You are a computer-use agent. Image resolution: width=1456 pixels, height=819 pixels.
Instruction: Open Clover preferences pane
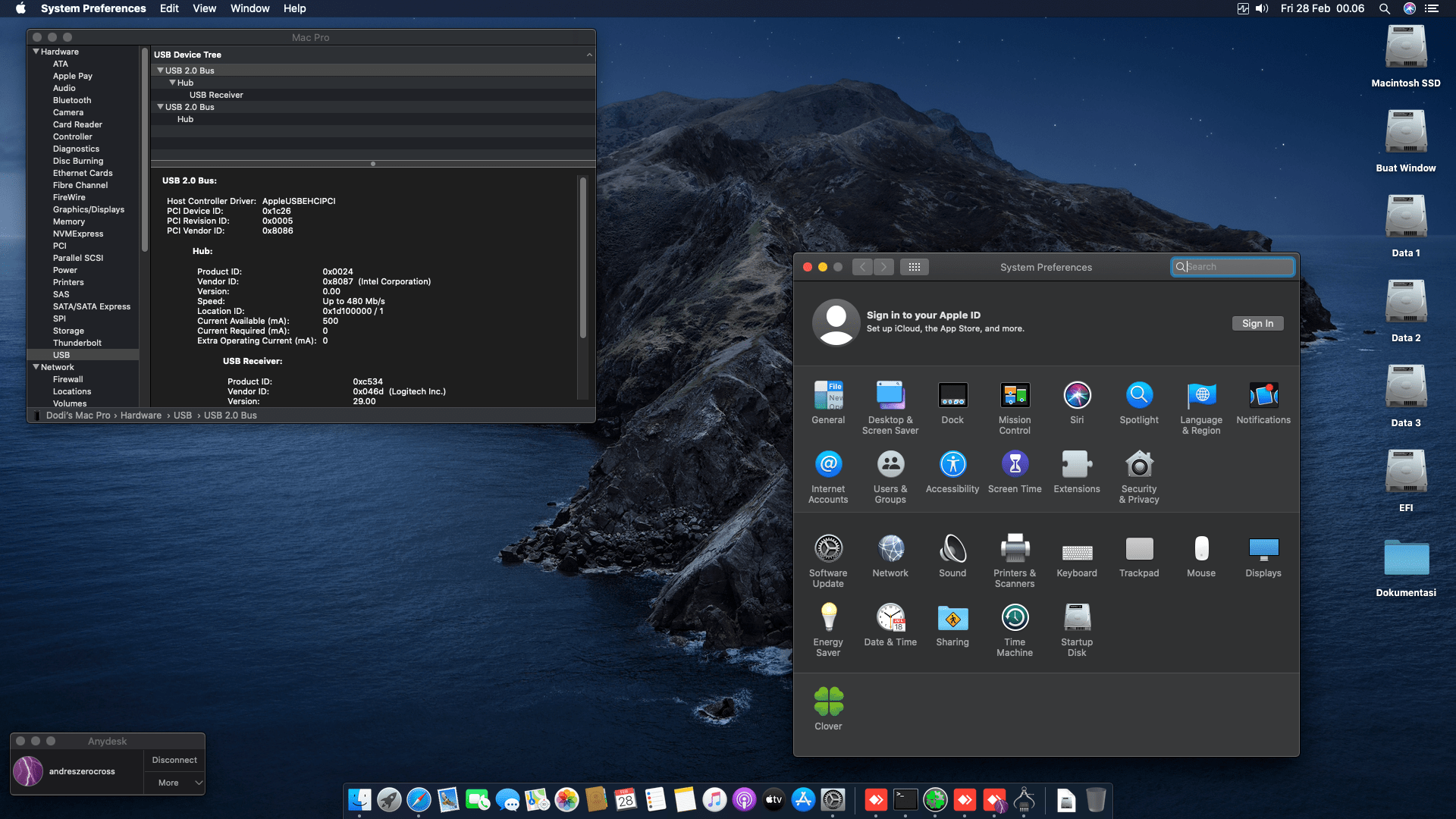click(x=828, y=709)
